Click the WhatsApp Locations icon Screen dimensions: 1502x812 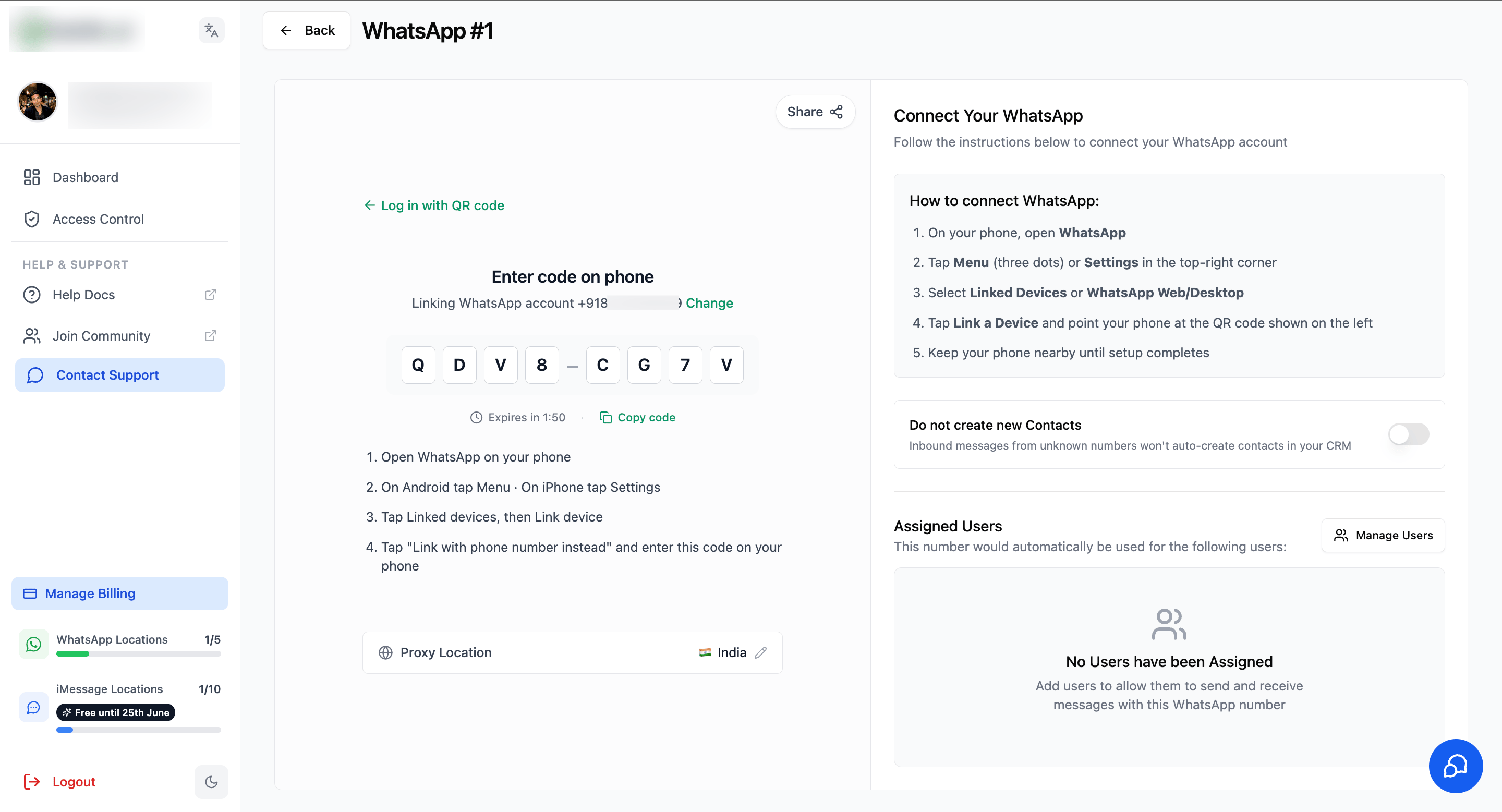tap(34, 644)
